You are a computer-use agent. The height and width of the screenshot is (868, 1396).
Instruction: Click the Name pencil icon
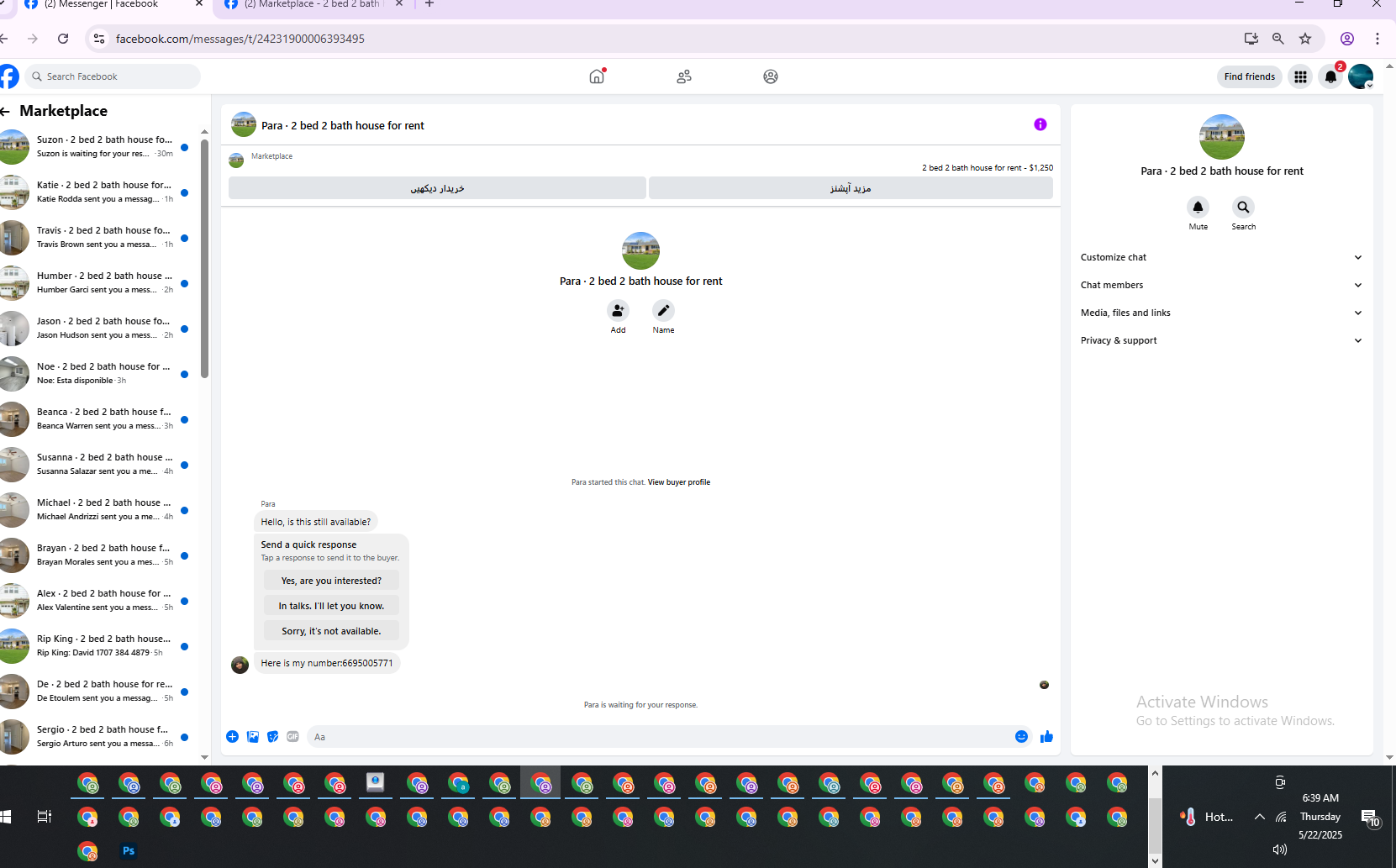[x=663, y=310]
